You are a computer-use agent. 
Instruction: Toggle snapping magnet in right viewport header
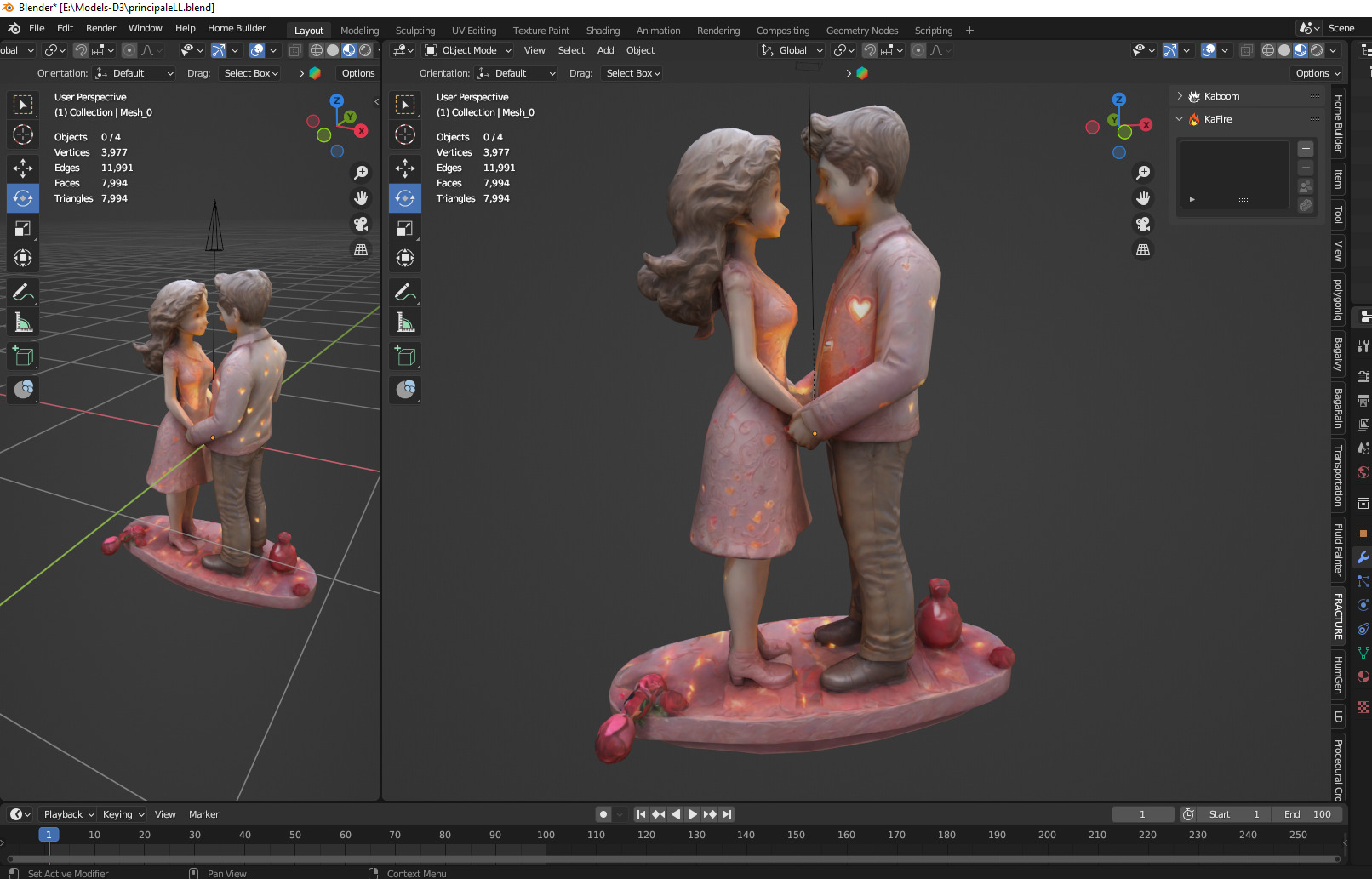(x=869, y=50)
